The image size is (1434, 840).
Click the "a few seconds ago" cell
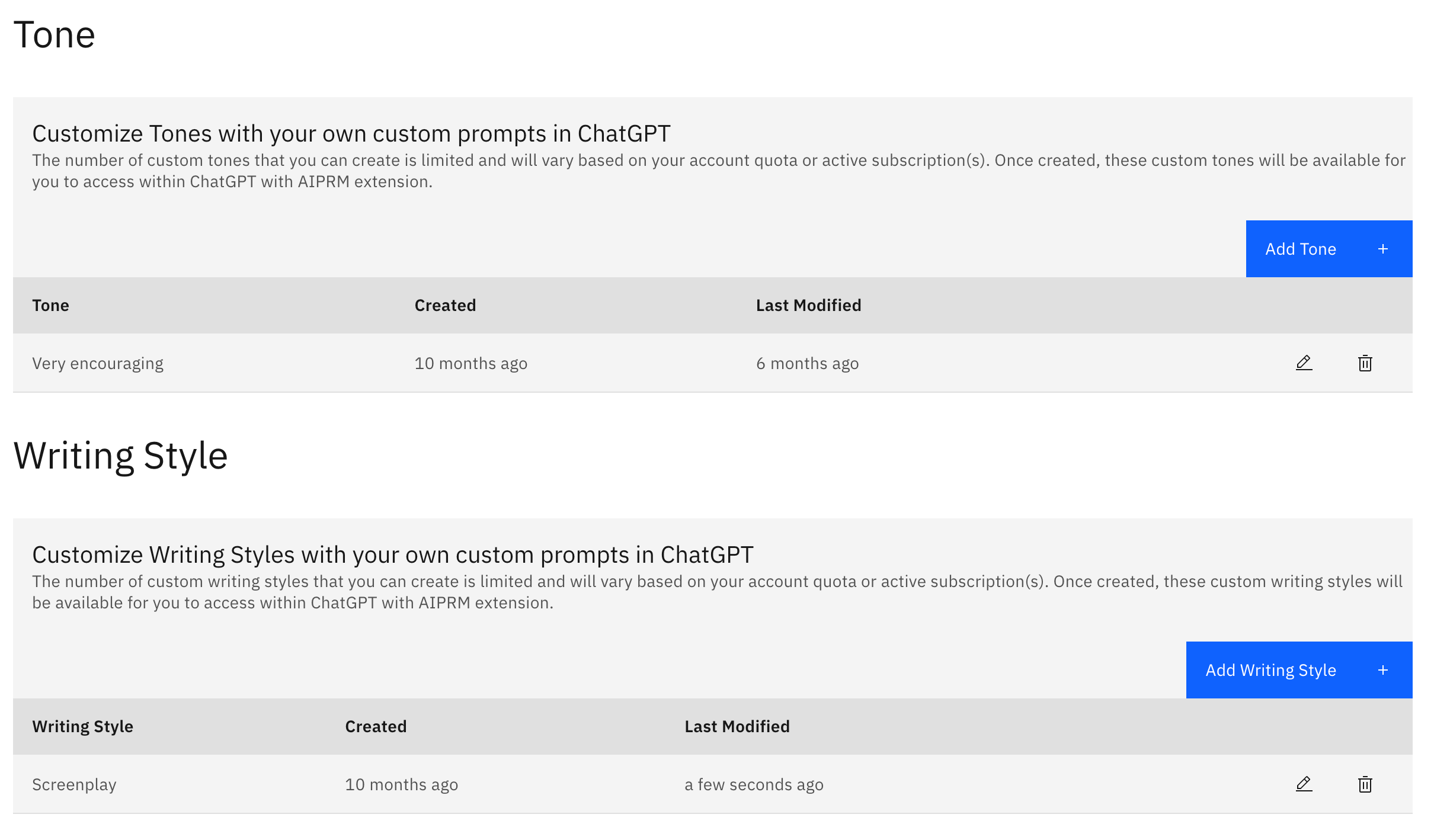[754, 784]
